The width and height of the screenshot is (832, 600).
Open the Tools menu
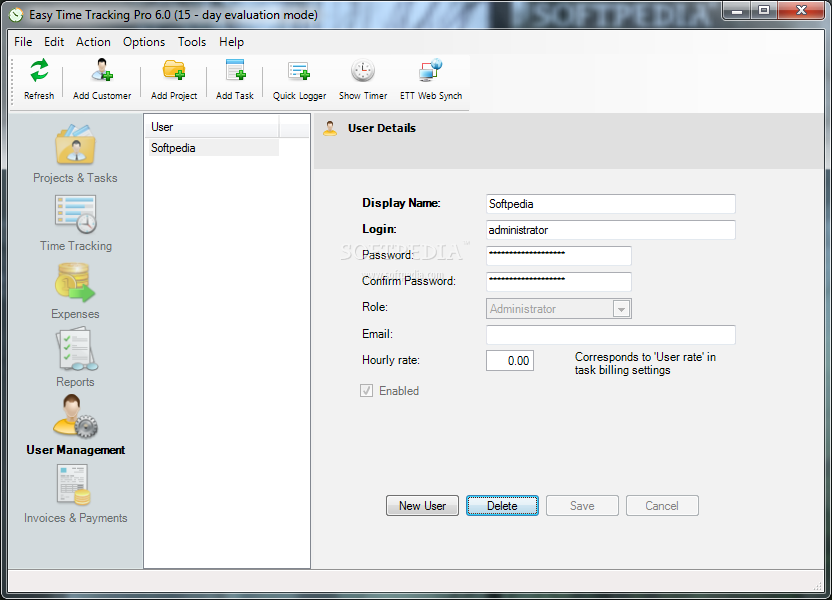(192, 42)
